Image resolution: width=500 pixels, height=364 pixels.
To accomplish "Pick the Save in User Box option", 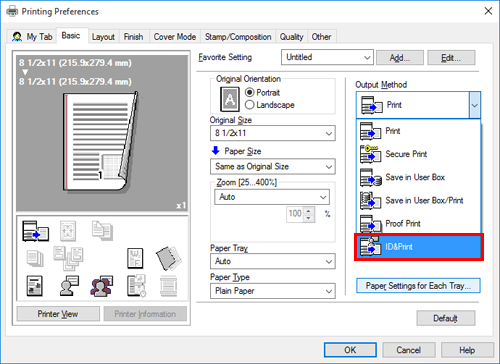I will [x=419, y=177].
